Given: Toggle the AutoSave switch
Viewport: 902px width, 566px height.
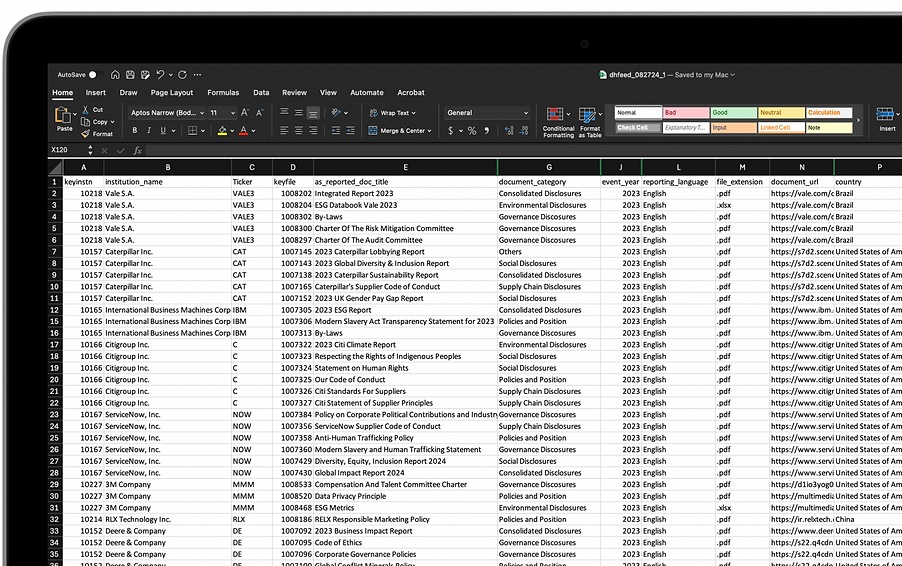Looking at the screenshot, I should [95, 75].
